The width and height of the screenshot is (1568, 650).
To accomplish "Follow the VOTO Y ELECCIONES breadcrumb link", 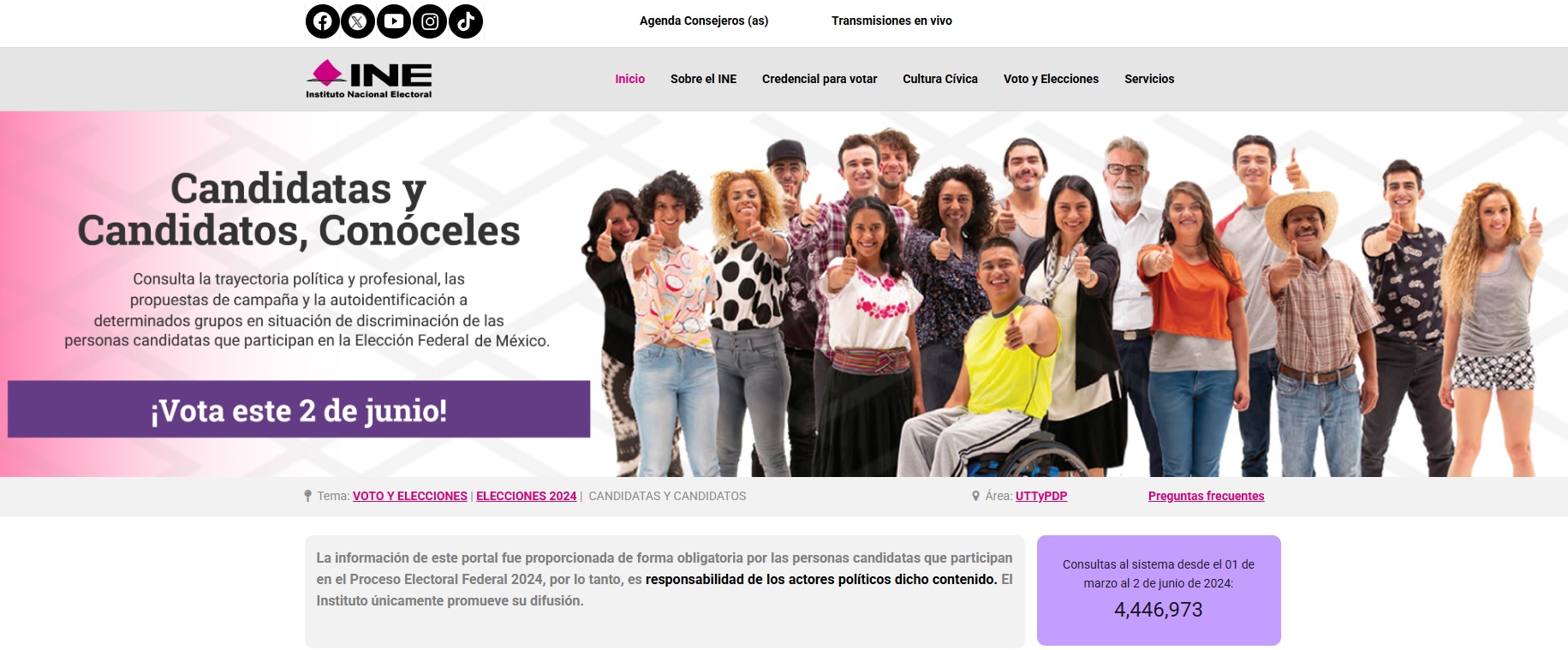I will tap(410, 496).
